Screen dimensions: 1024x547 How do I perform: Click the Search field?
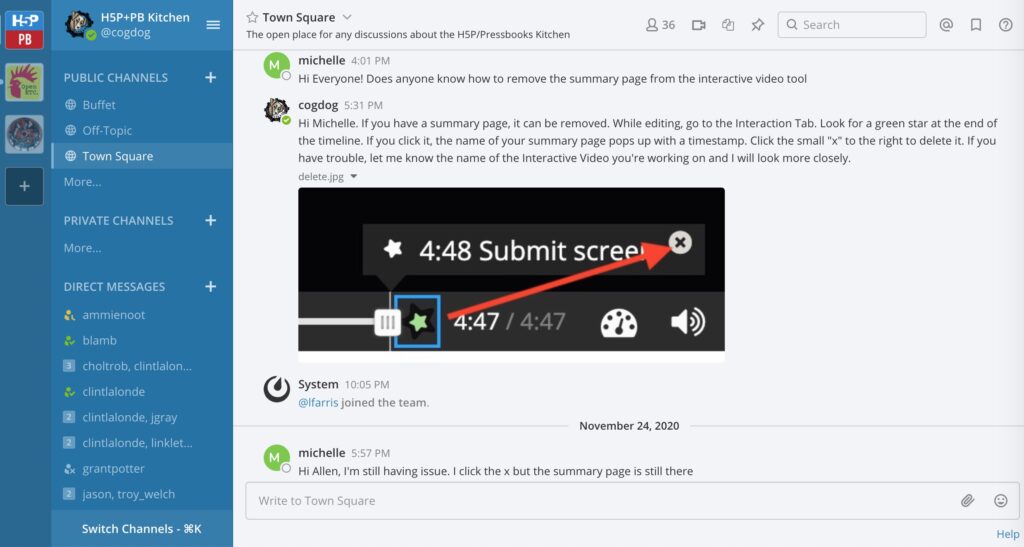point(852,25)
